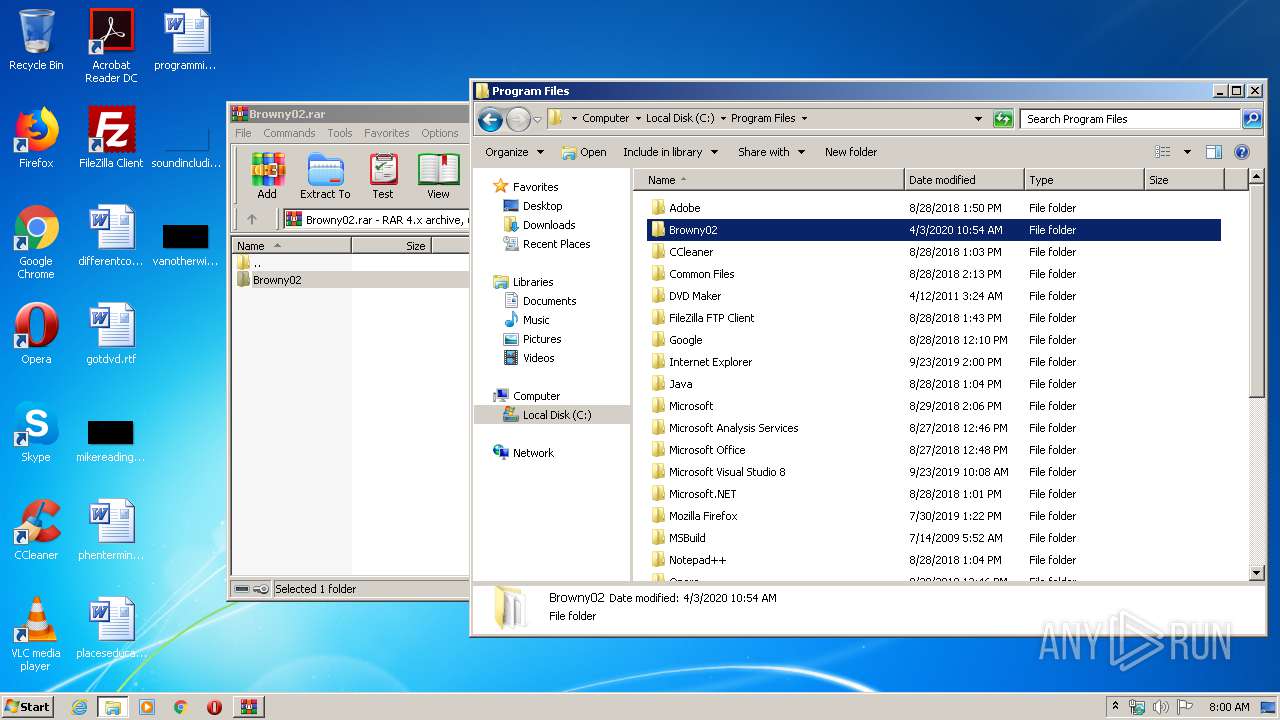Click Open in Explorer command bar
Image resolution: width=1280 pixels, height=720 pixels.
click(584, 152)
